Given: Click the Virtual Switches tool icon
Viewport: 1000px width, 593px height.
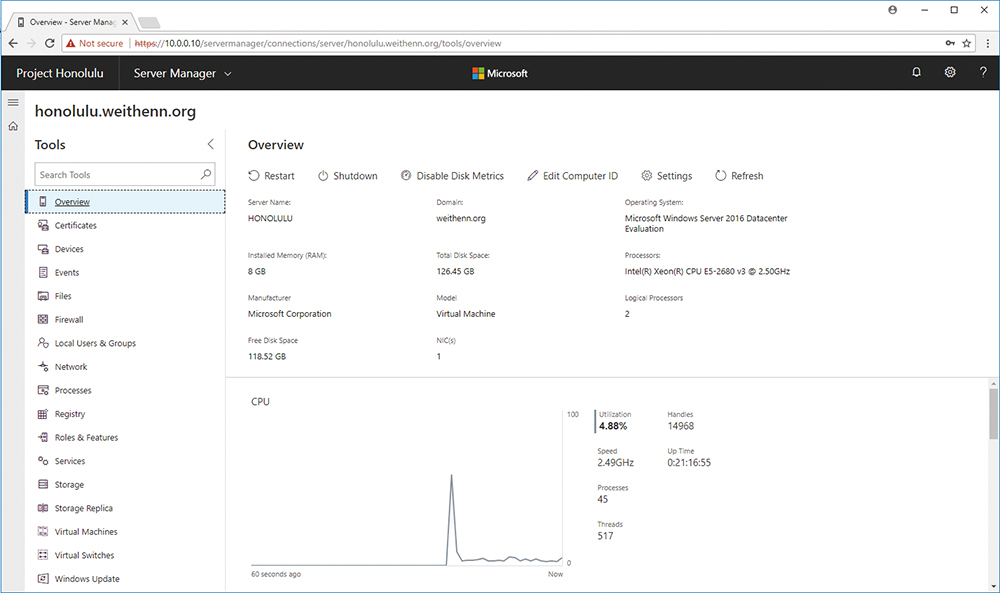Looking at the screenshot, I should 43,555.
